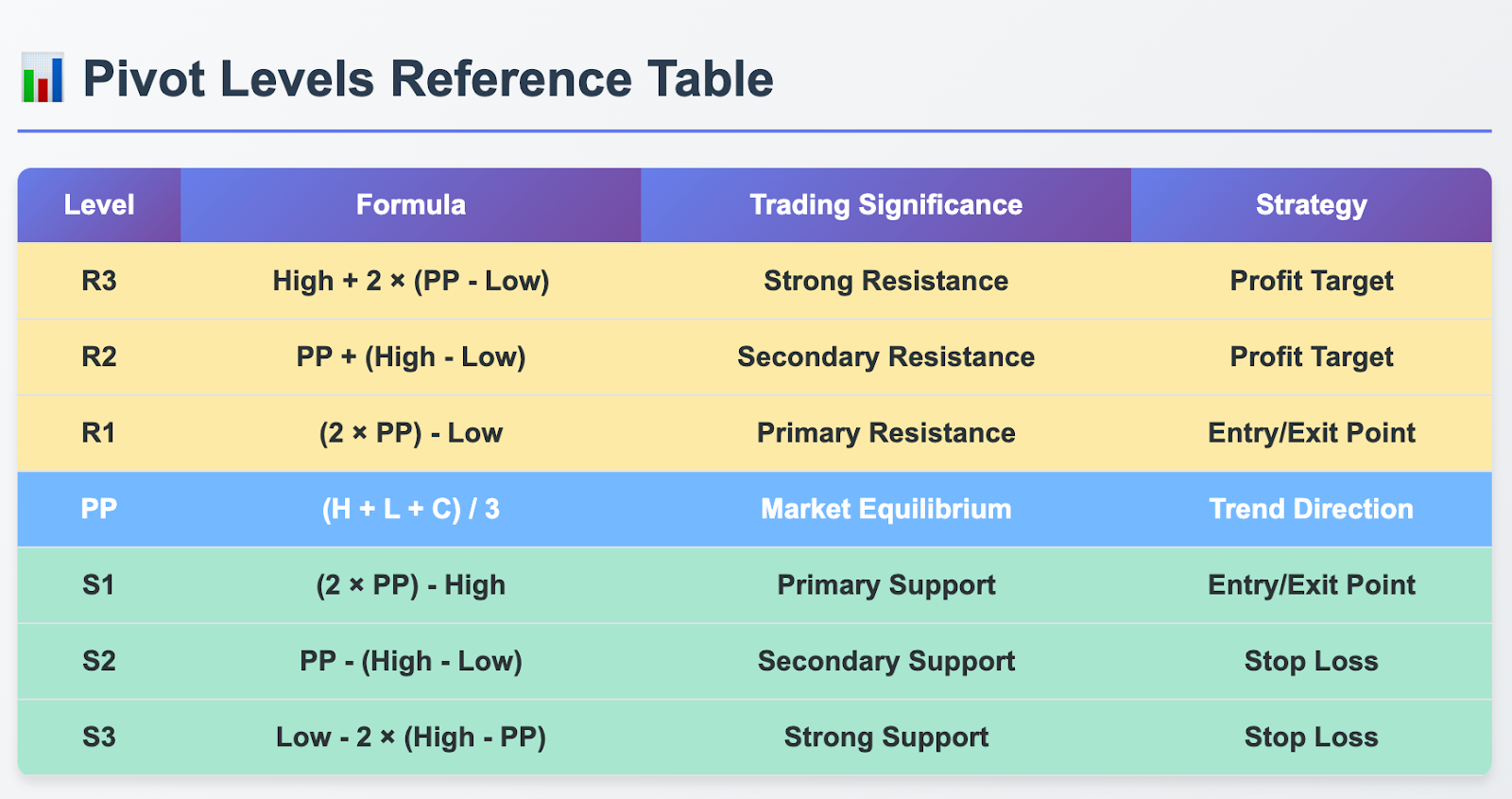Select the R3 level cell
Screen dimensions: 1512x799
coord(99,281)
